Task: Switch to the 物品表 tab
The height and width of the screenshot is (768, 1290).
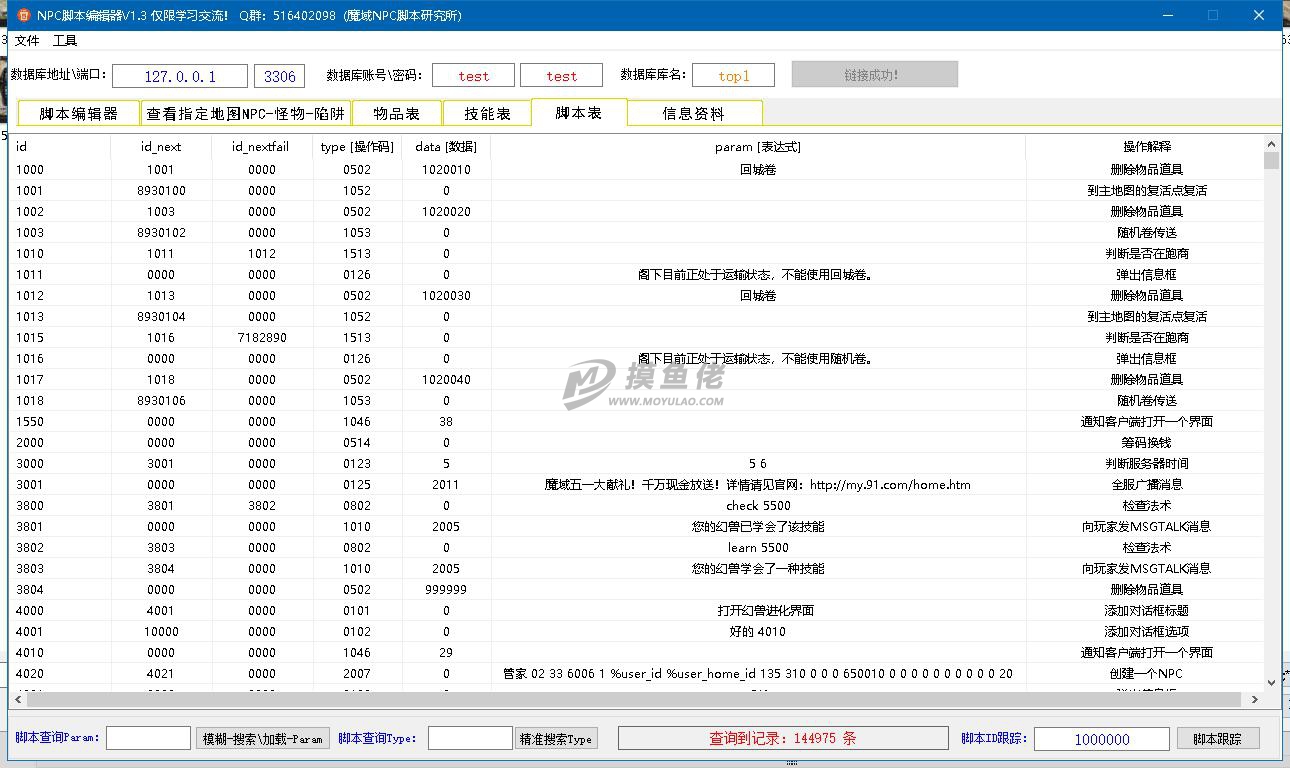Action: click(x=396, y=114)
